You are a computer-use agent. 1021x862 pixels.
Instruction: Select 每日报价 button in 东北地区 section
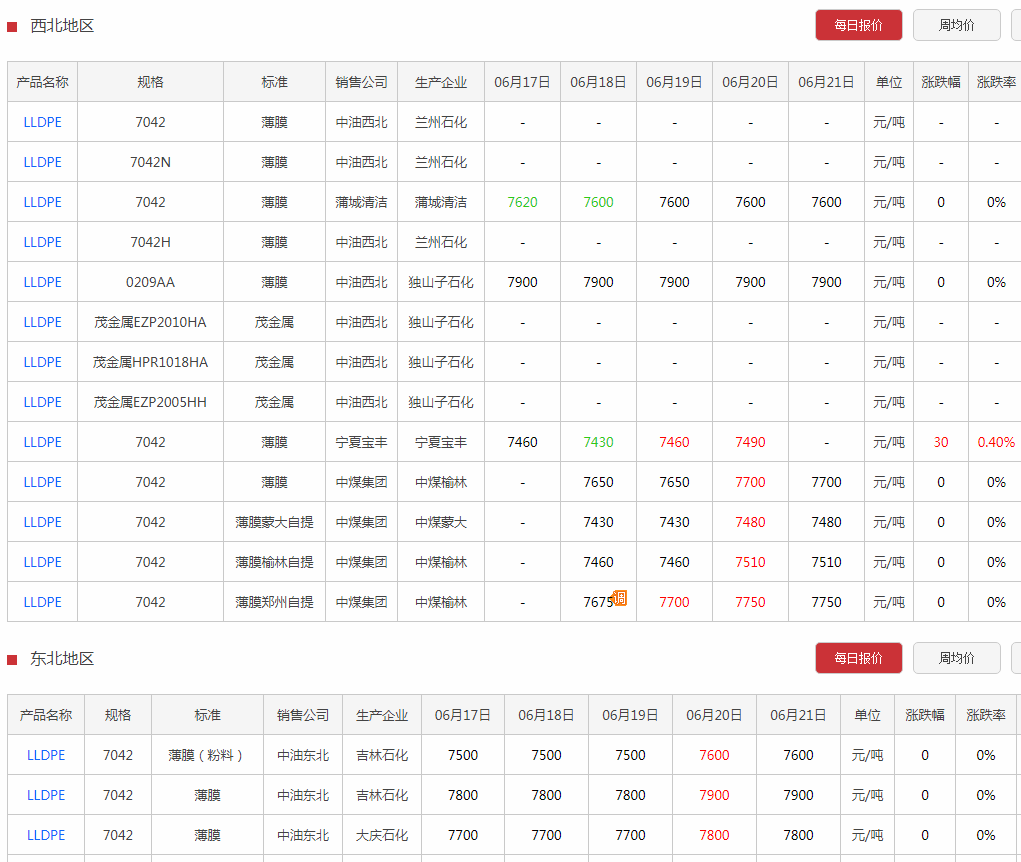pos(858,658)
